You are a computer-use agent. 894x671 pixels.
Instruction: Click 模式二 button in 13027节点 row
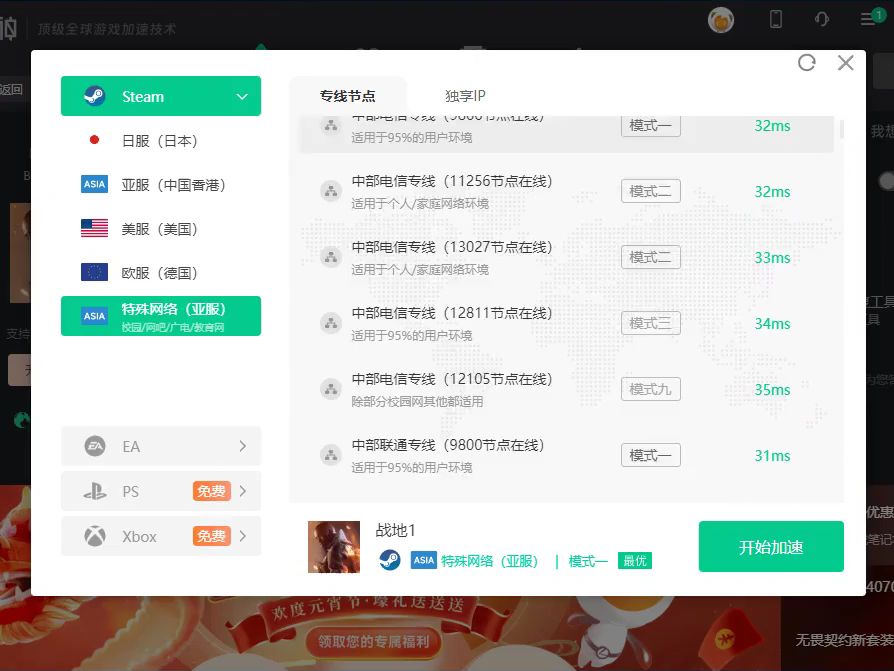[x=651, y=257]
